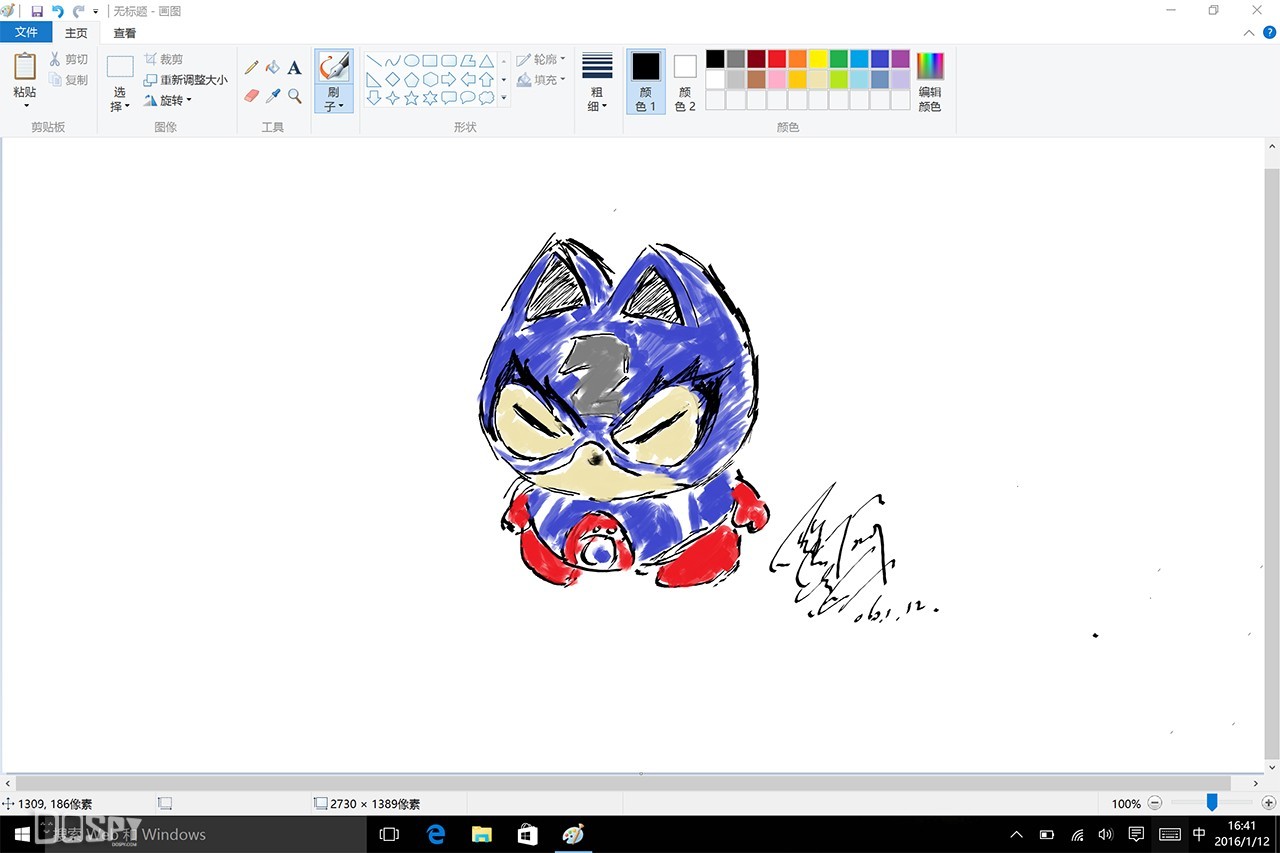Open the File (文件) menu

pos(26,32)
